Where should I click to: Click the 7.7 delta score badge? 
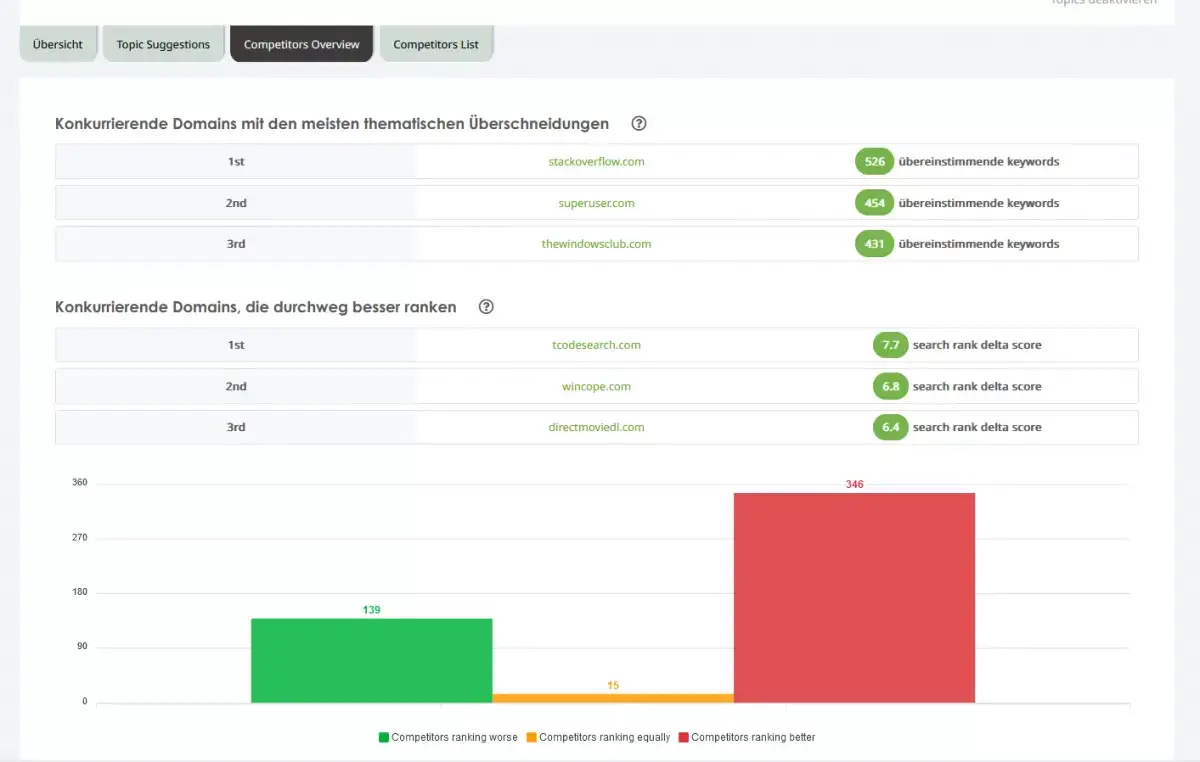click(x=889, y=345)
